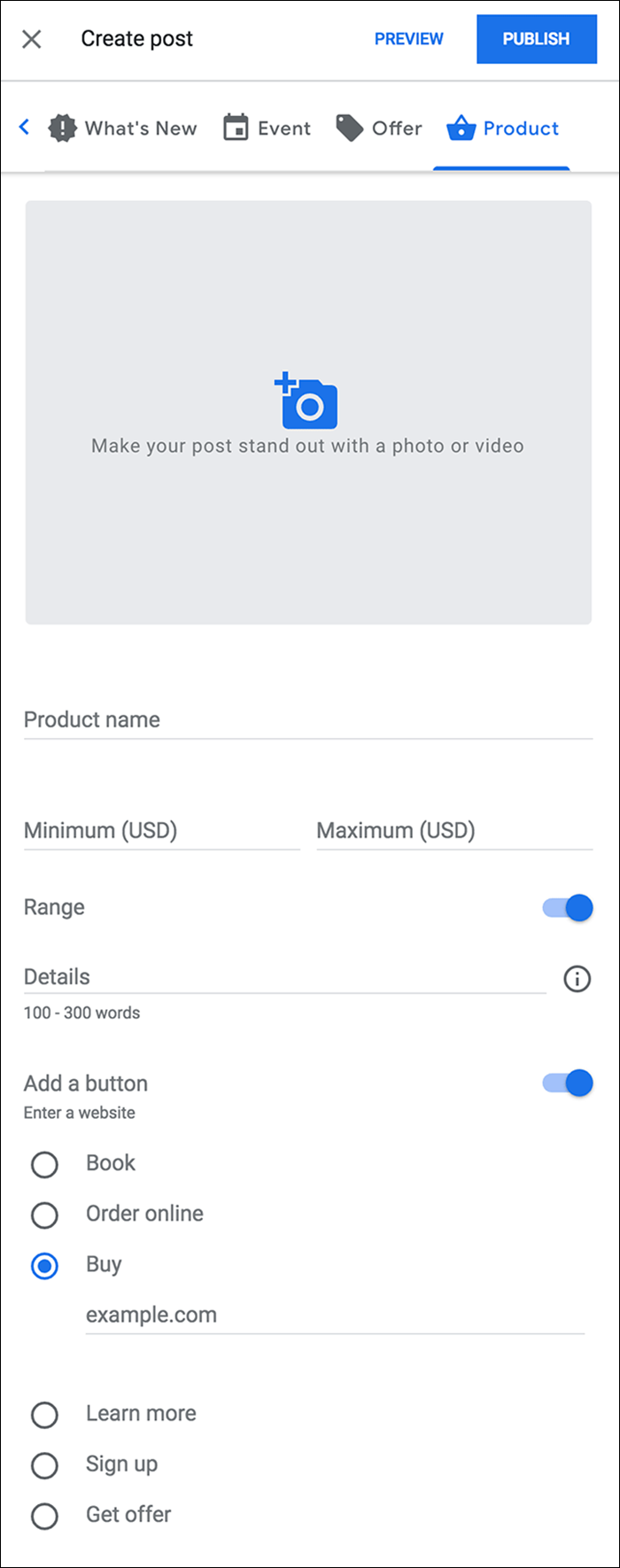The image size is (620, 1568).
Task: Click the Product name input field
Action: click(308, 720)
